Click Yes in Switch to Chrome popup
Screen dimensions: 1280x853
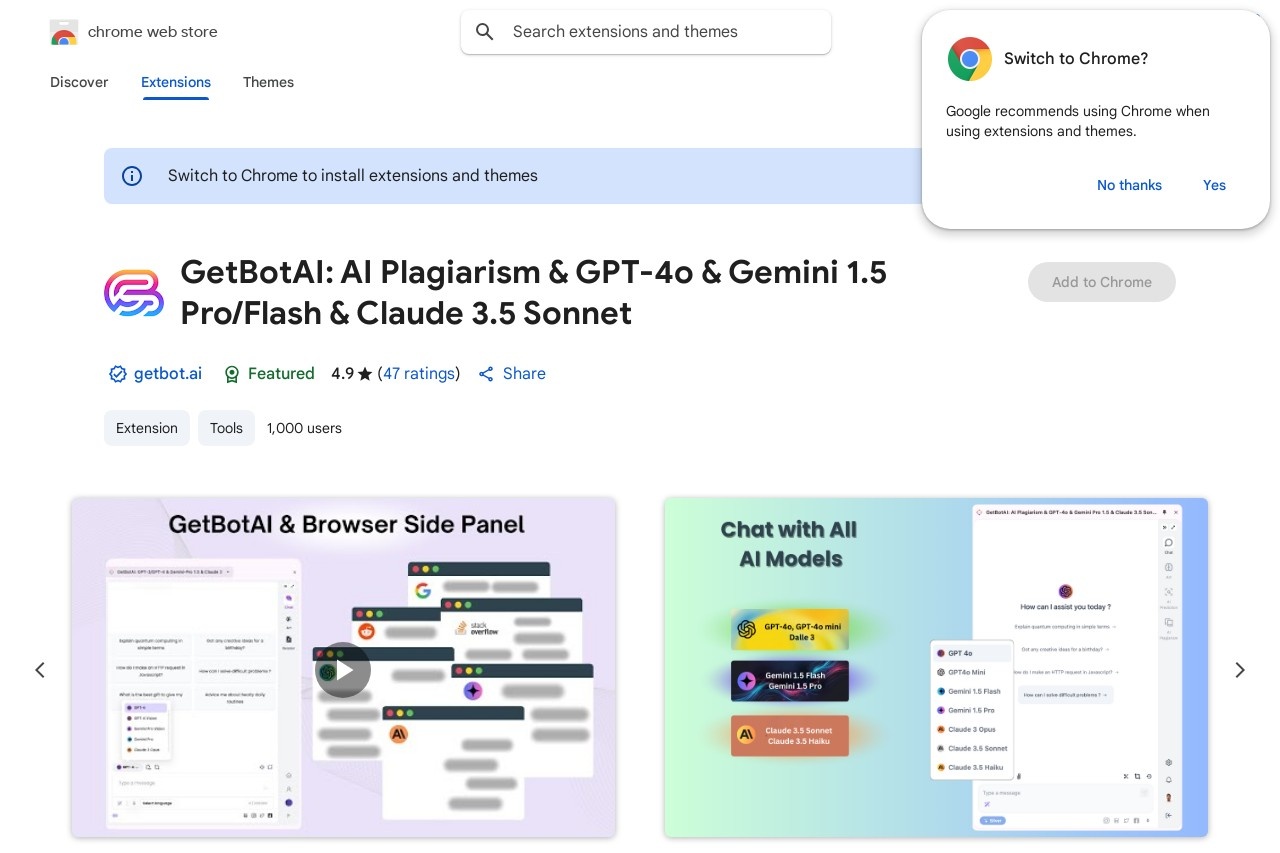[x=1214, y=185]
